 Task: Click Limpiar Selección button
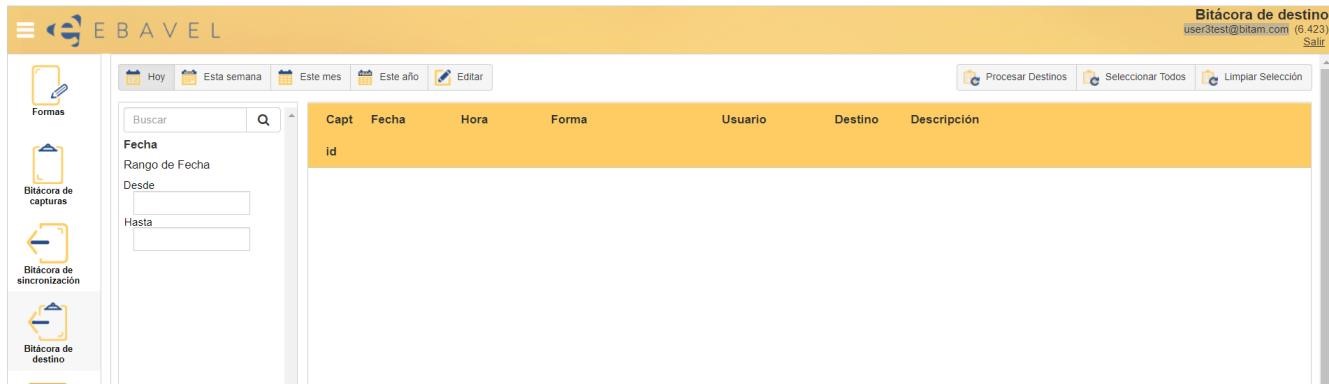[1252, 77]
